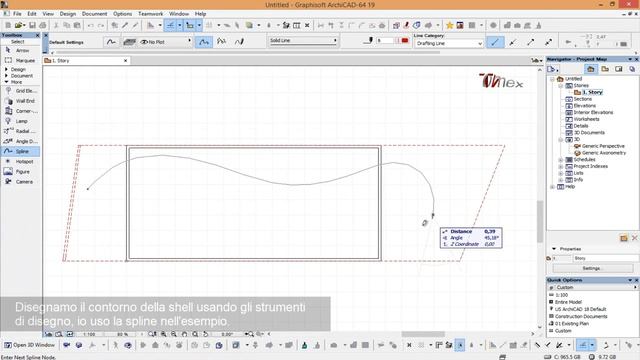Click the Save icon in toolbar
The image size is (640, 360).
(32, 25)
